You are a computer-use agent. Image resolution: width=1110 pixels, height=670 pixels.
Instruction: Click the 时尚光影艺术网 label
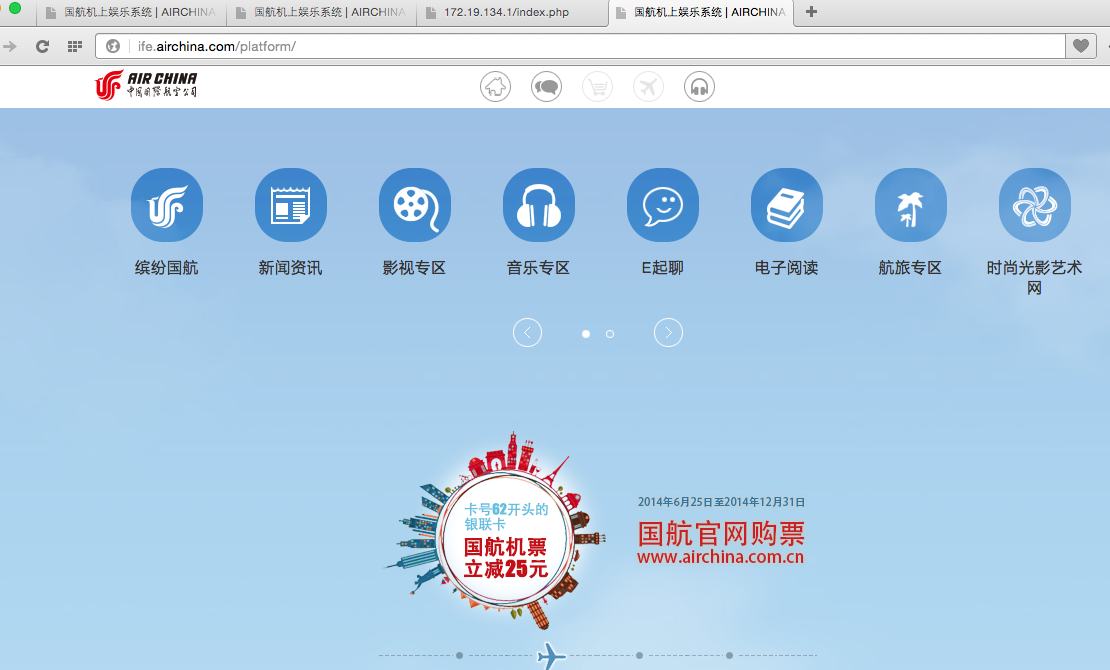tap(1034, 278)
